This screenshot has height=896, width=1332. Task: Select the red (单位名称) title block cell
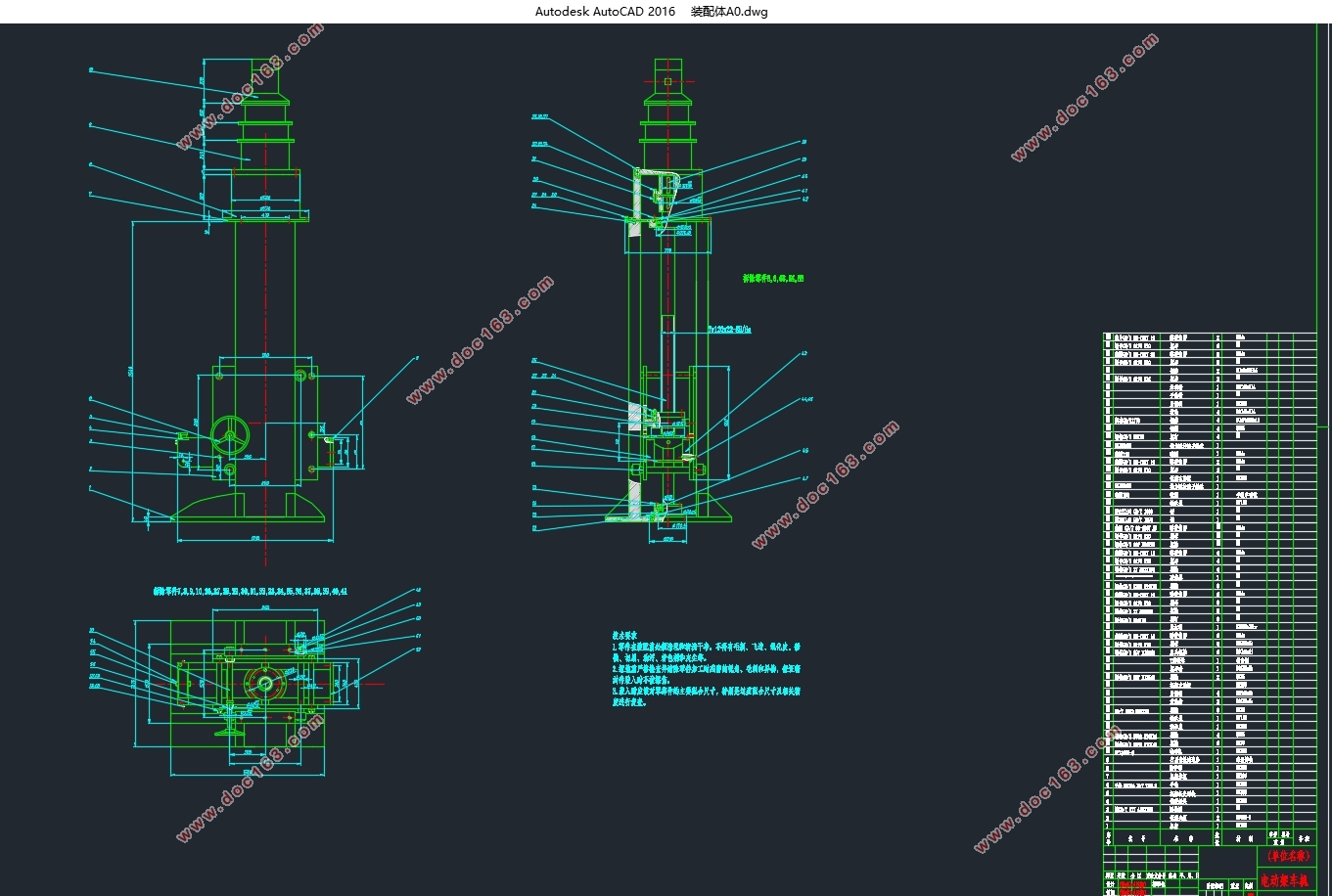click(x=1287, y=856)
